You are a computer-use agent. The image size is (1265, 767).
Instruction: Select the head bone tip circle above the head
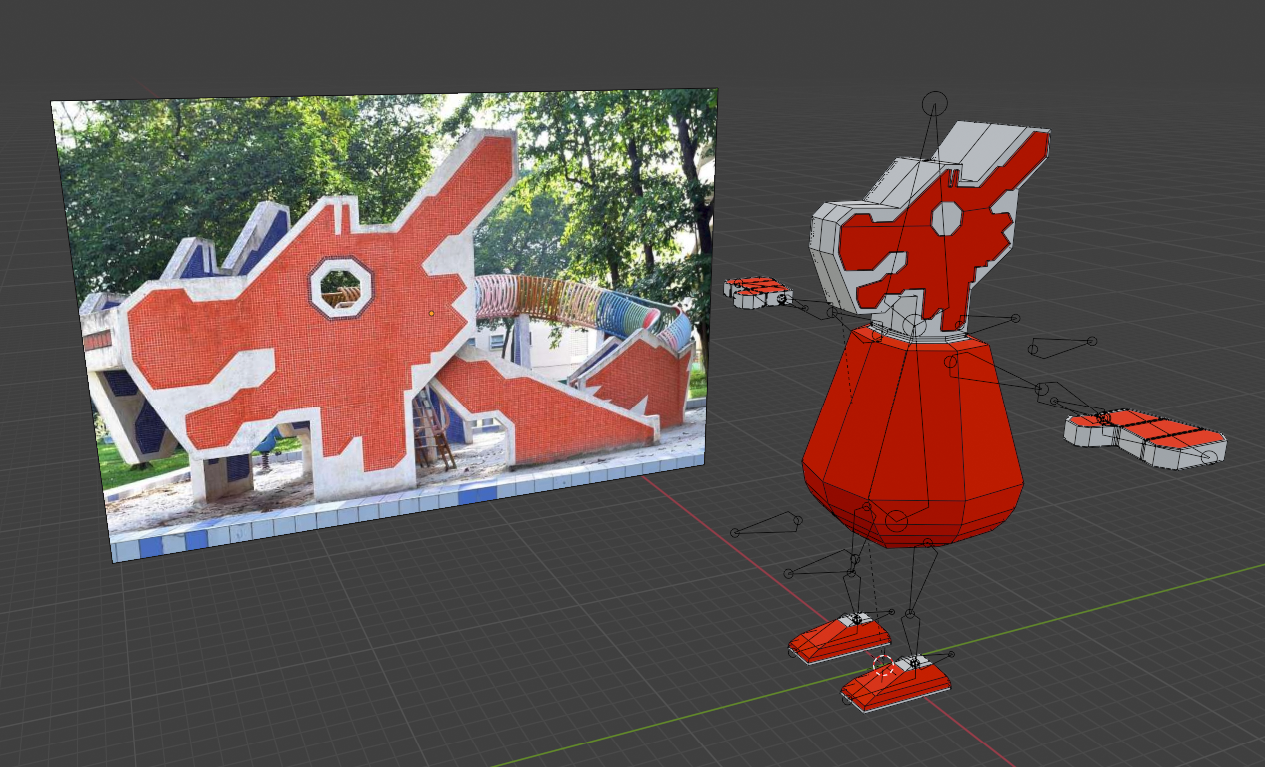point(934,102)
